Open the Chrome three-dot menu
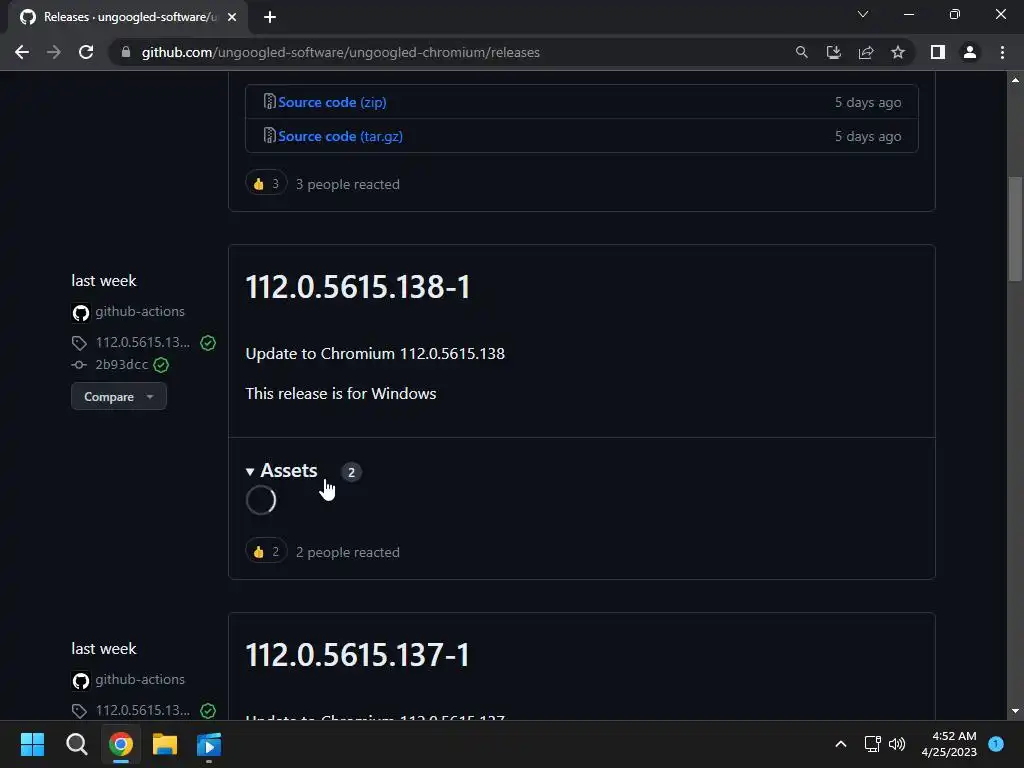 pos(1002,52)
